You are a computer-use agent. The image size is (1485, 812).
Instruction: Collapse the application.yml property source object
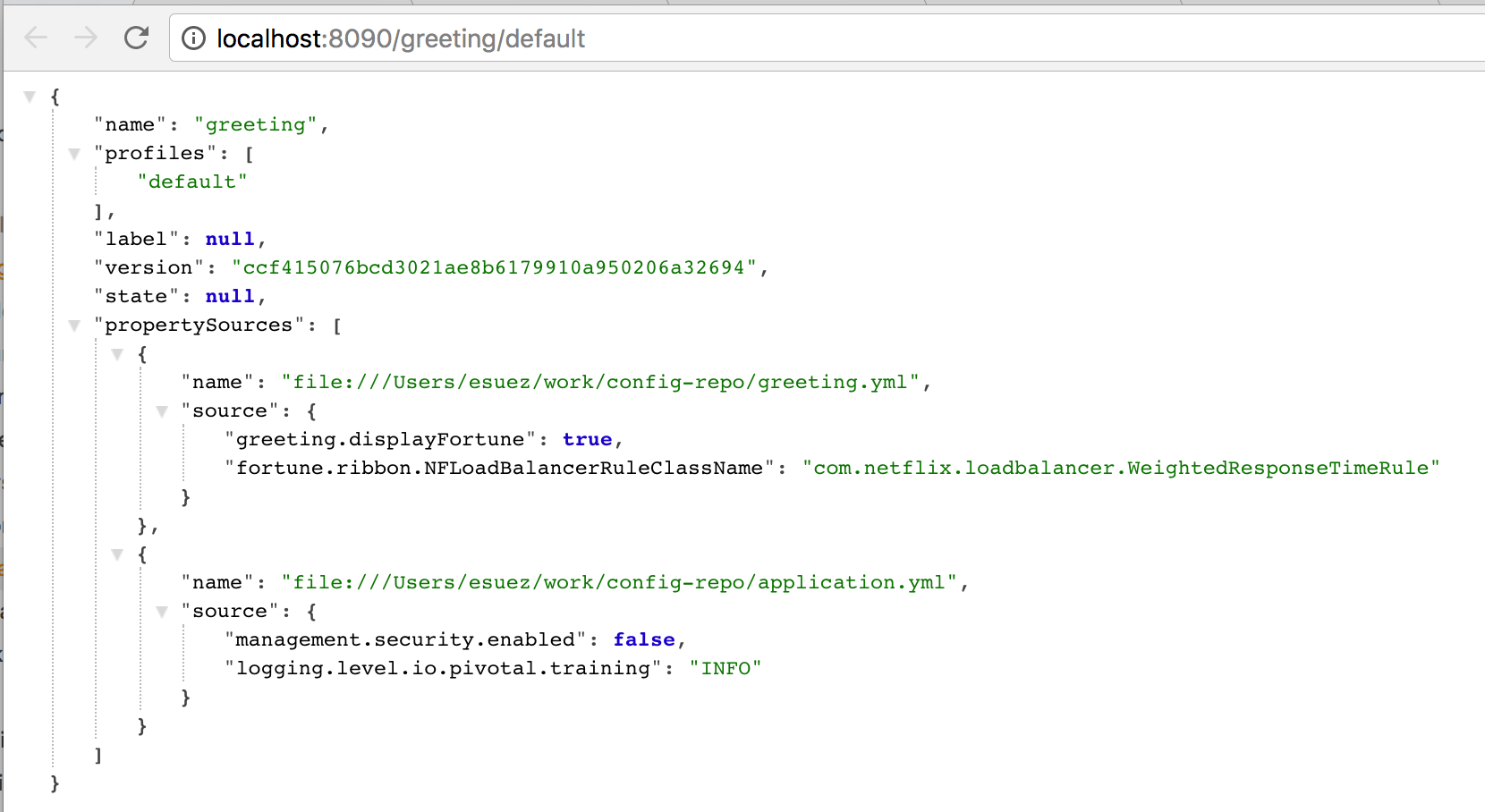[117, 554]
